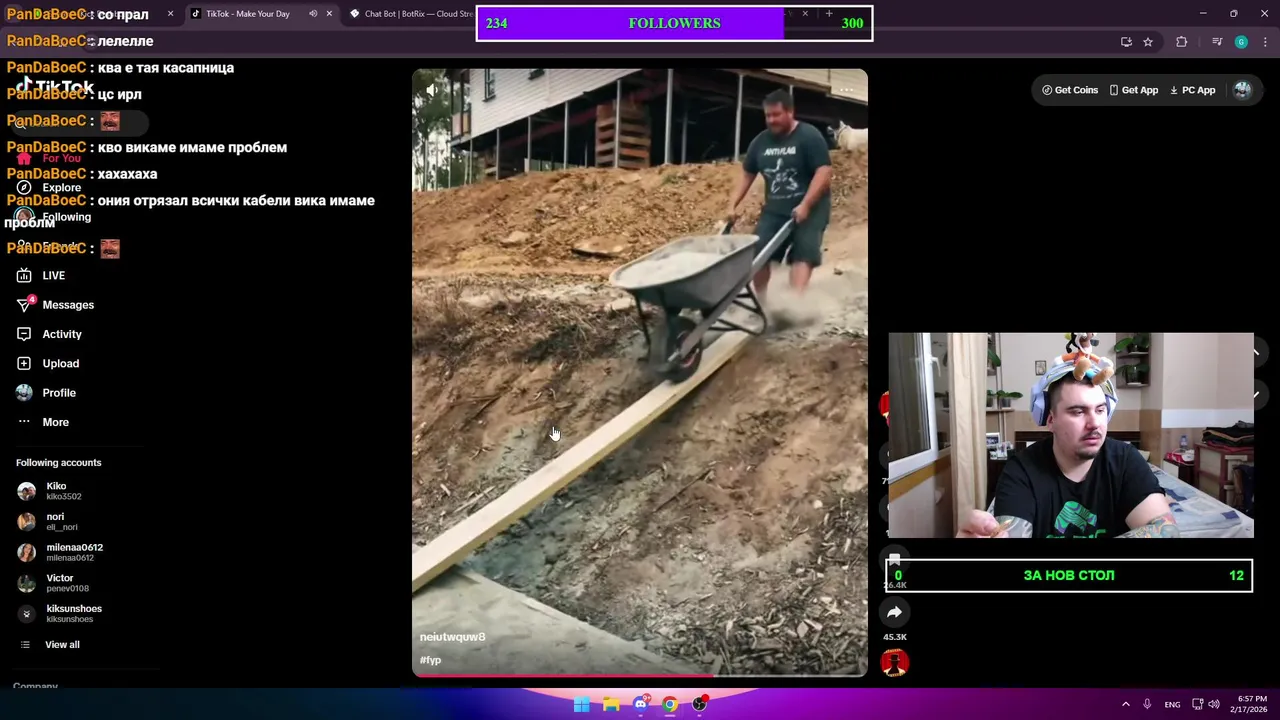The image size is (1280, 720).
Task: Click the TikTok logo
Action: click(55, 86)
